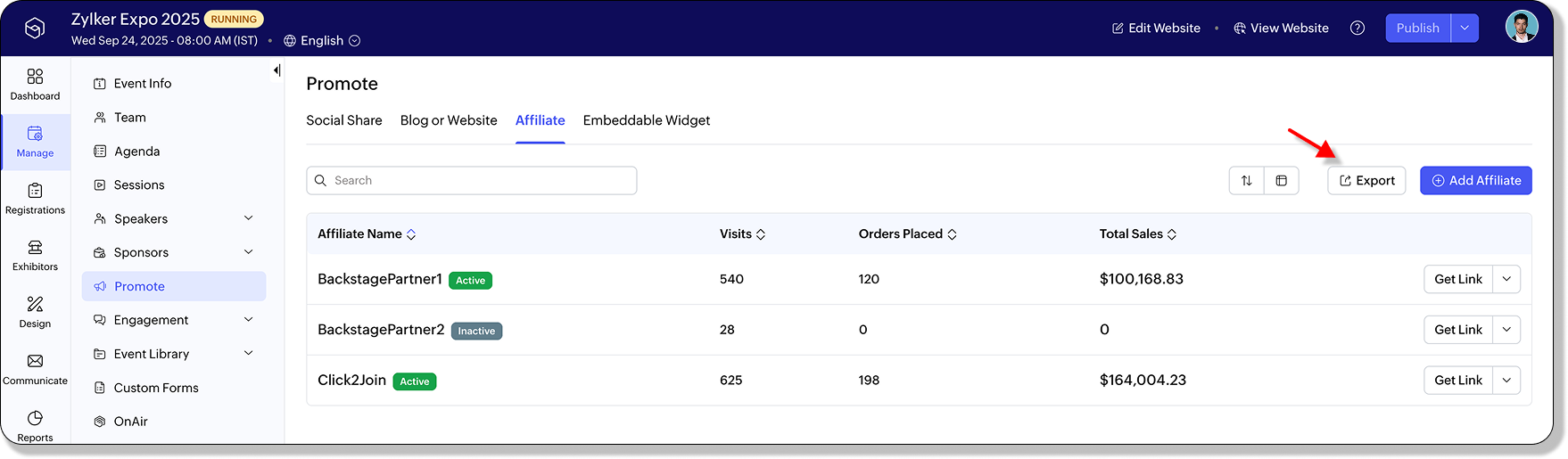
Task: Click the help question mark icon
Action: (x=1358, y=29)
